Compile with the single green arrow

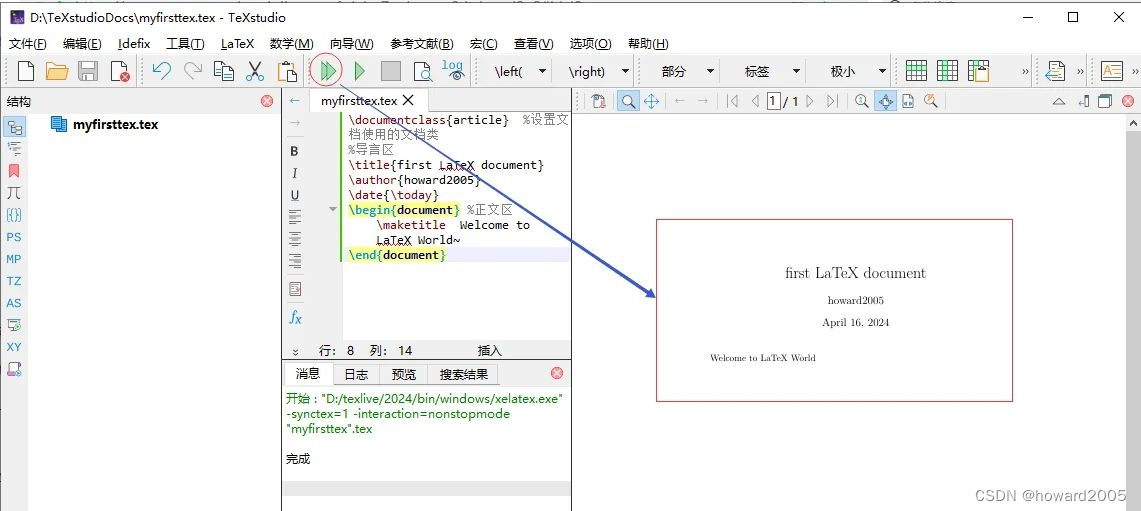(359, 71)
